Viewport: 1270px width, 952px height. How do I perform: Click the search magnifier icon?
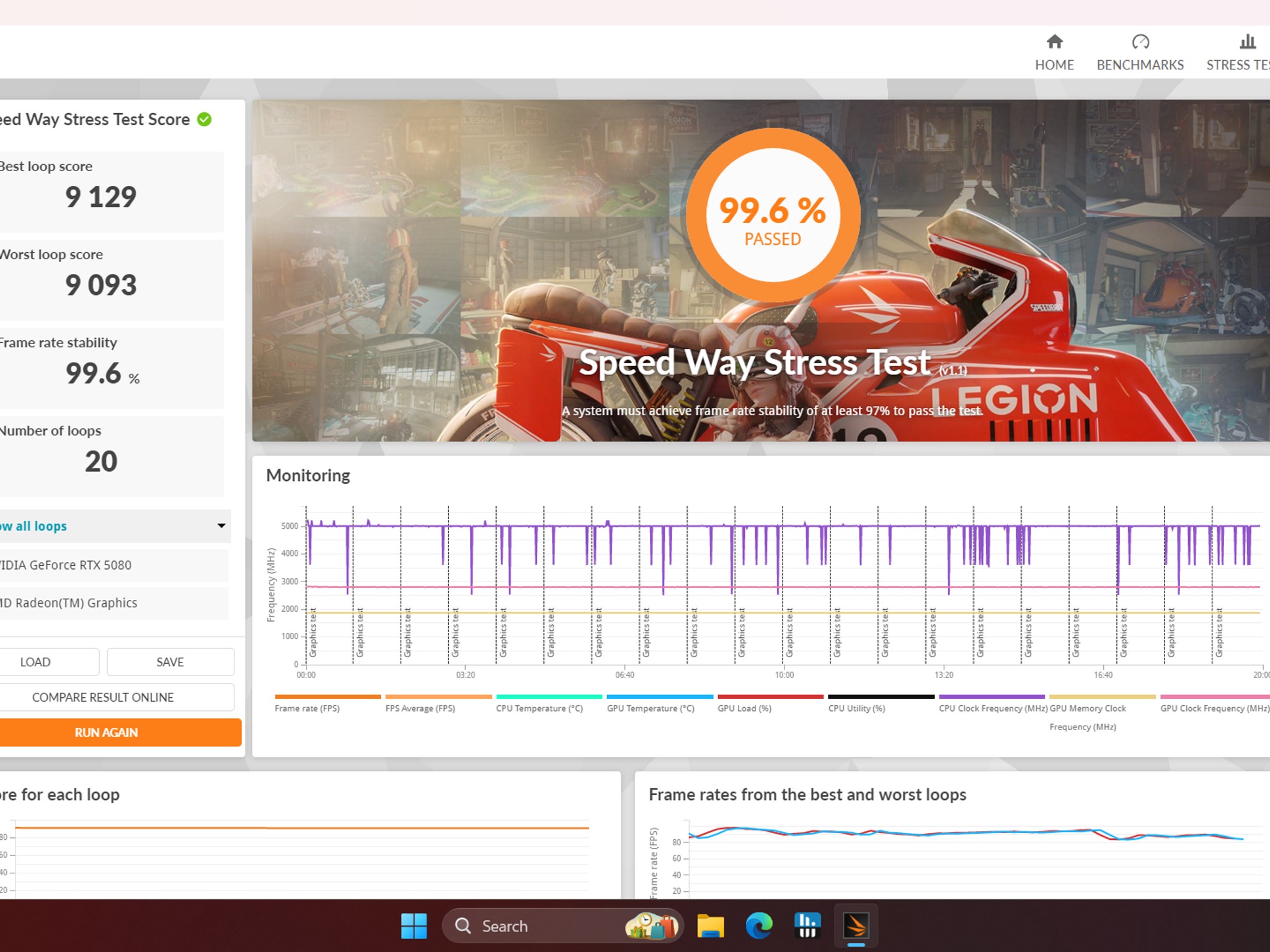point(463,926)
